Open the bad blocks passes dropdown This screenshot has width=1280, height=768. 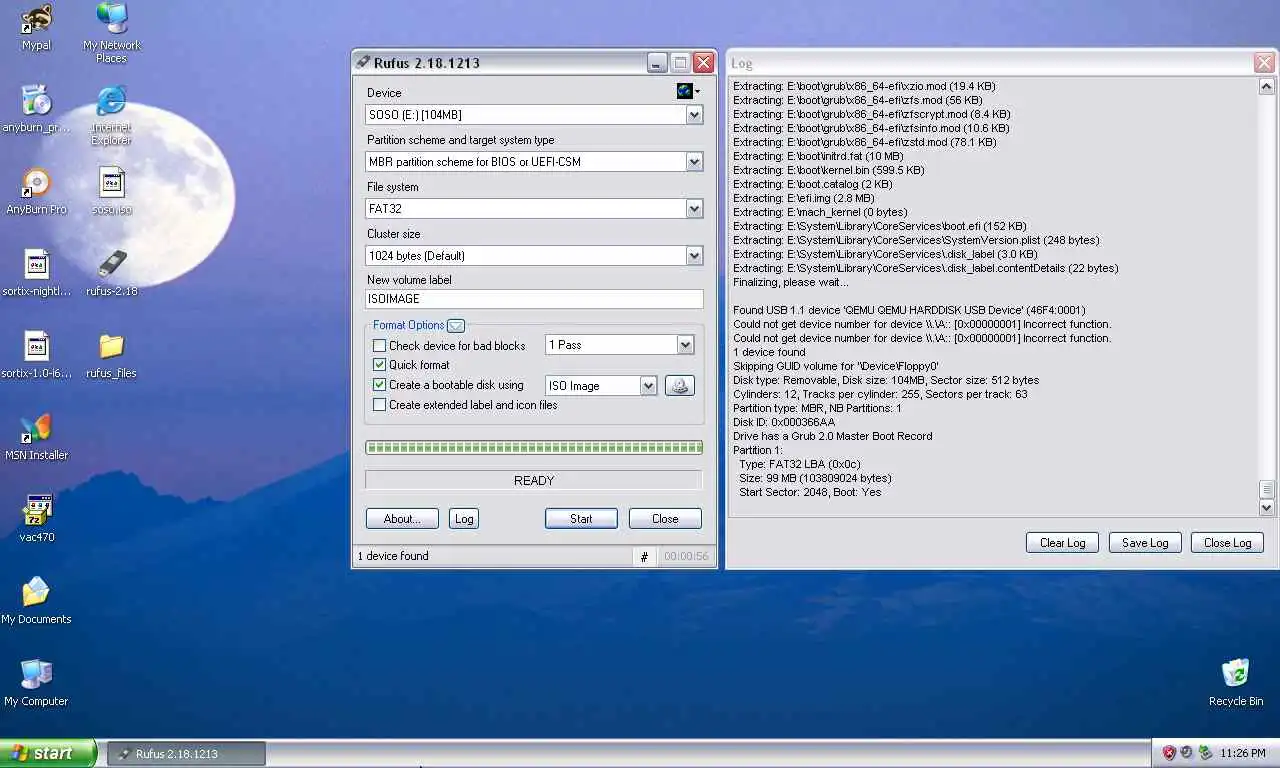(685, 345)
